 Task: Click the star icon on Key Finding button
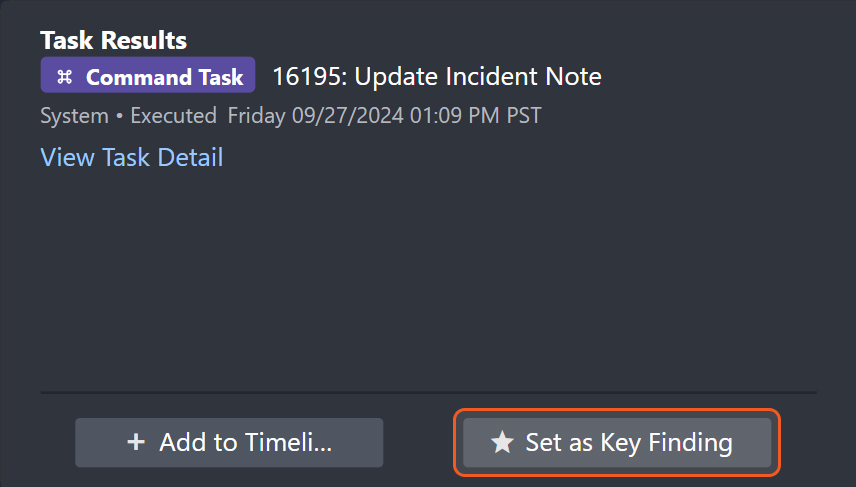pos(502,443)
